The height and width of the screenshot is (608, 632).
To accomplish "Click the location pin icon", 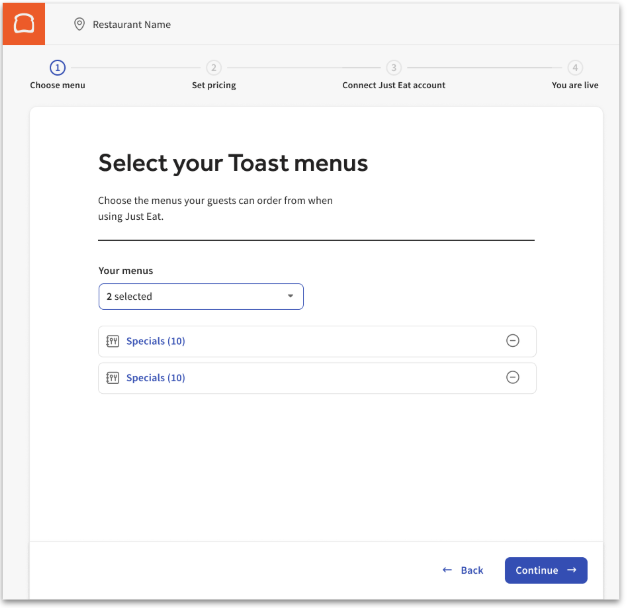I will coord(79,24).
